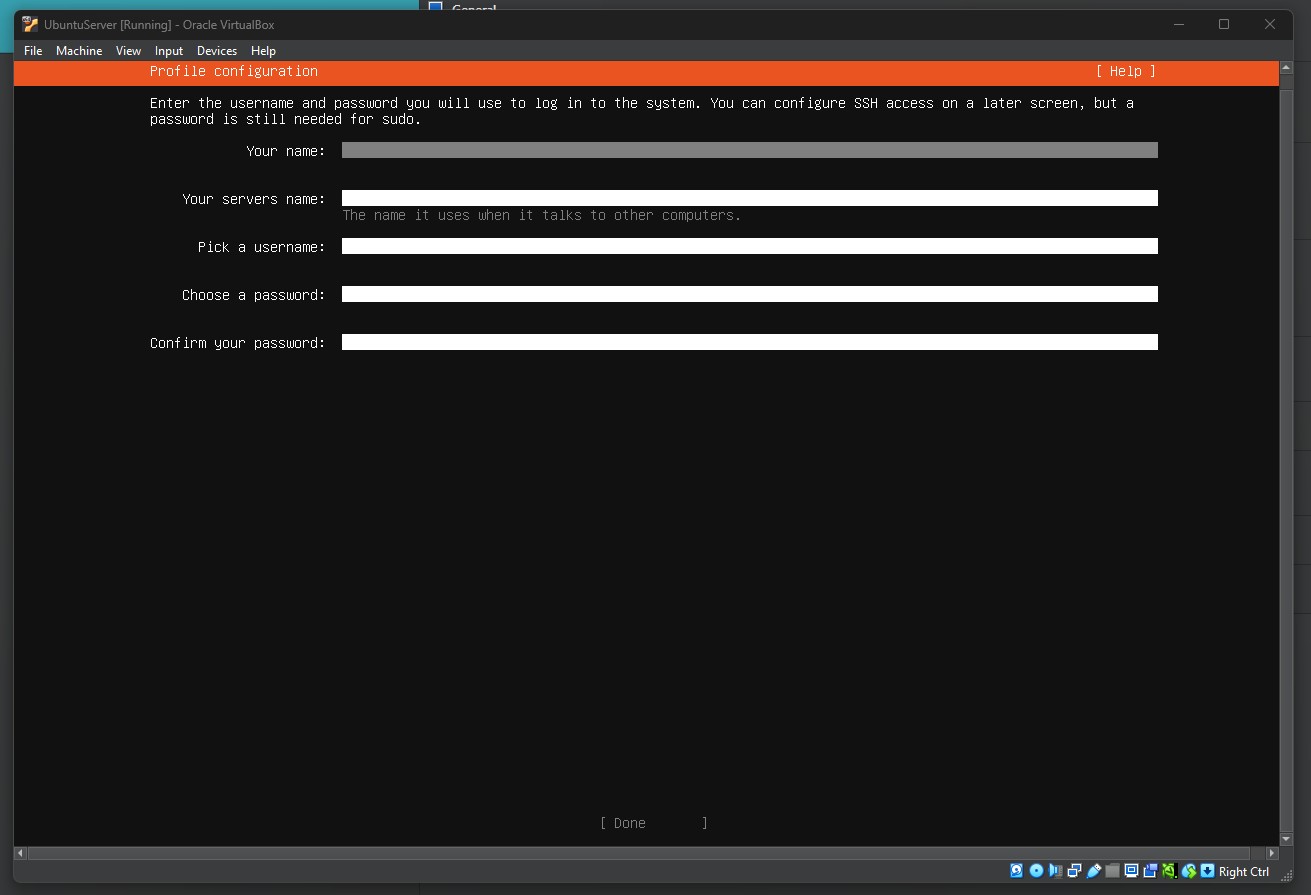Open the installer Help link

1125,71
